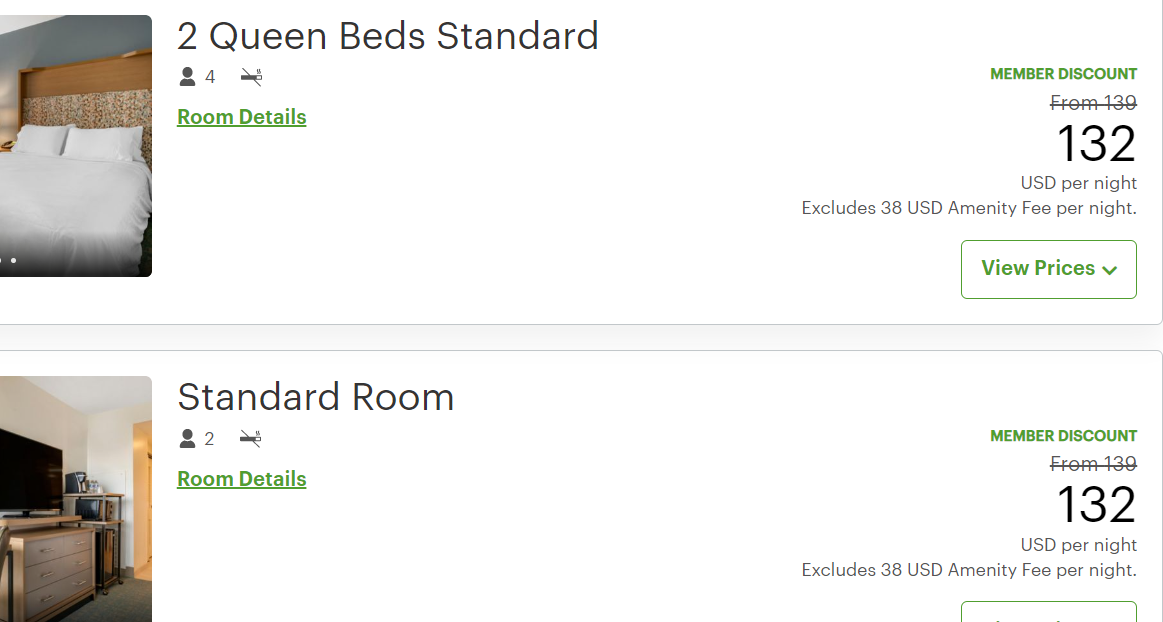Click the View Prices button for 2 Queen Beds
Screen dimensions: 1163x622
click(x=1048, y=268)
